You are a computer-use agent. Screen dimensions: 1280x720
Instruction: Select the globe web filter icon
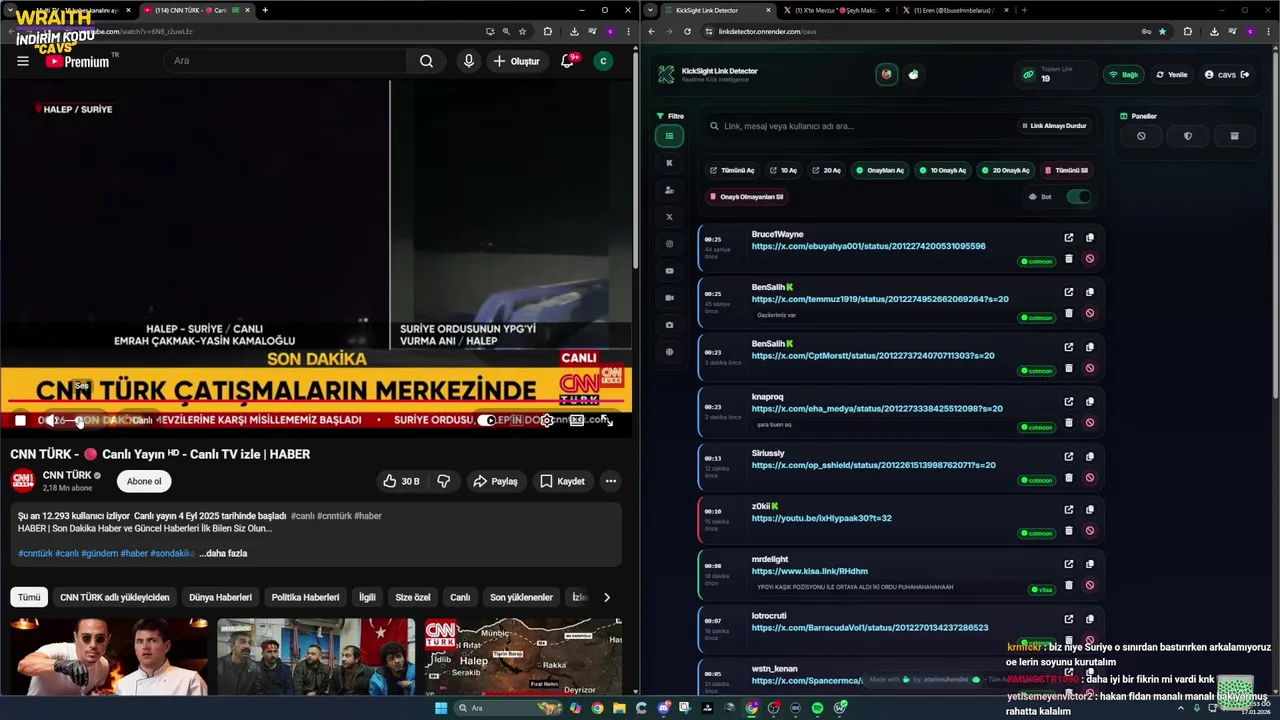(669, 352)
